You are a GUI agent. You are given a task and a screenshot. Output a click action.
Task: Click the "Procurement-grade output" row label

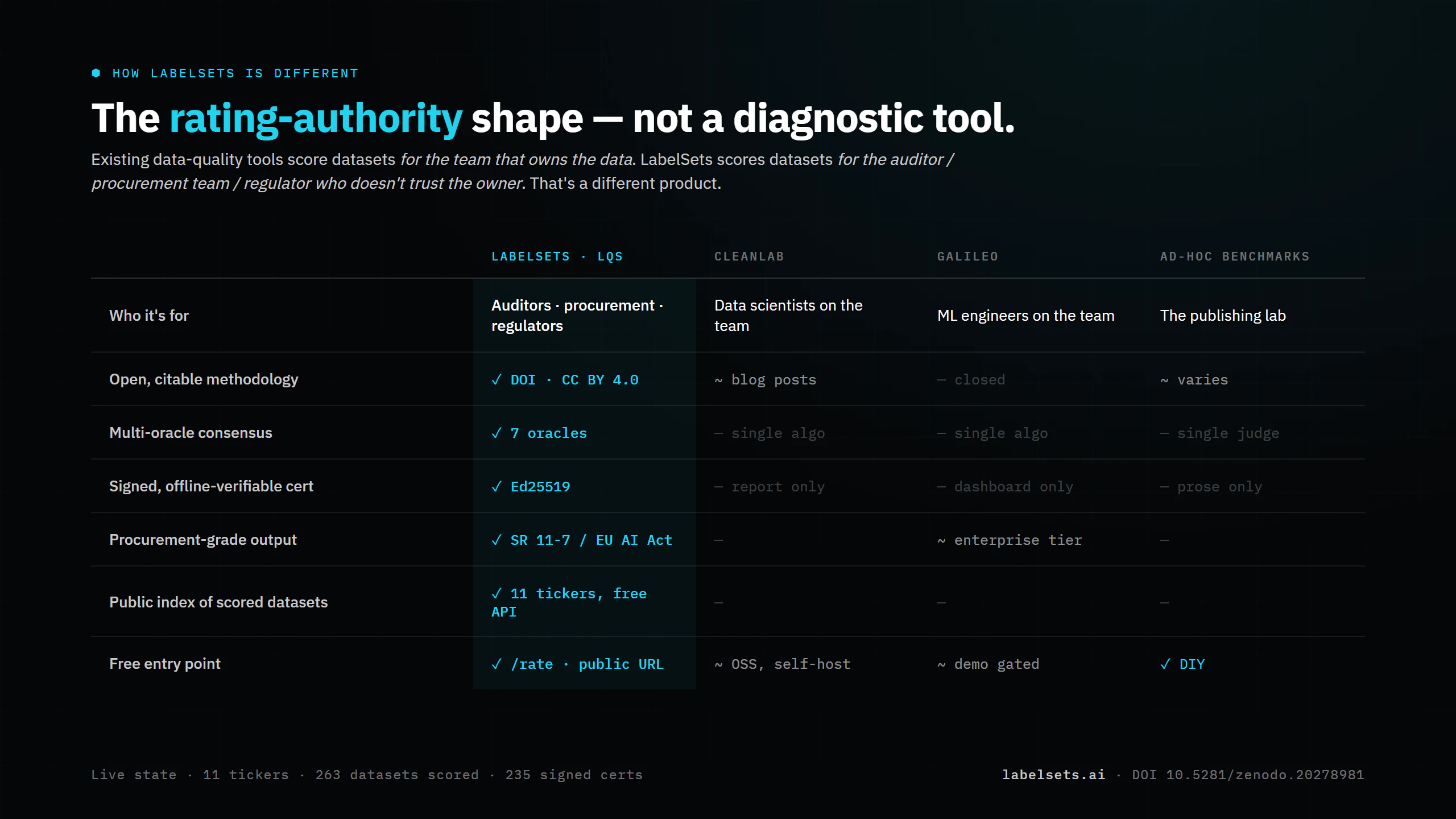tap(203, 540)
